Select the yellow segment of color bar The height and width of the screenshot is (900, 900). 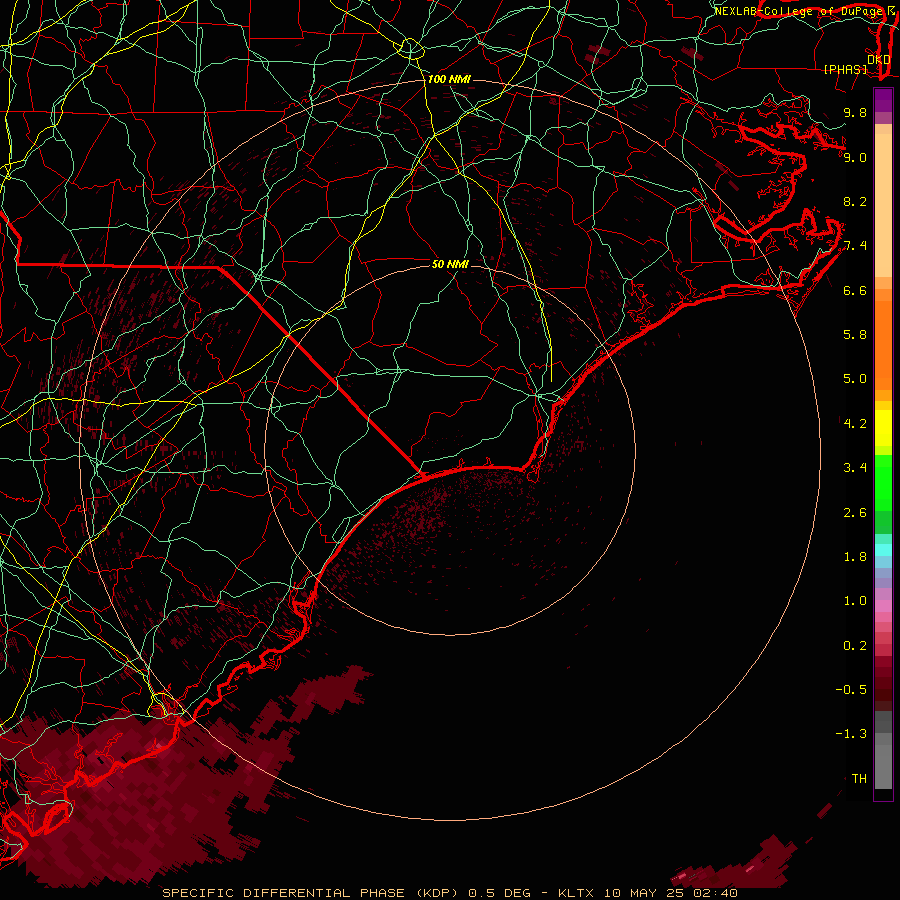click(x=883, y=428)
